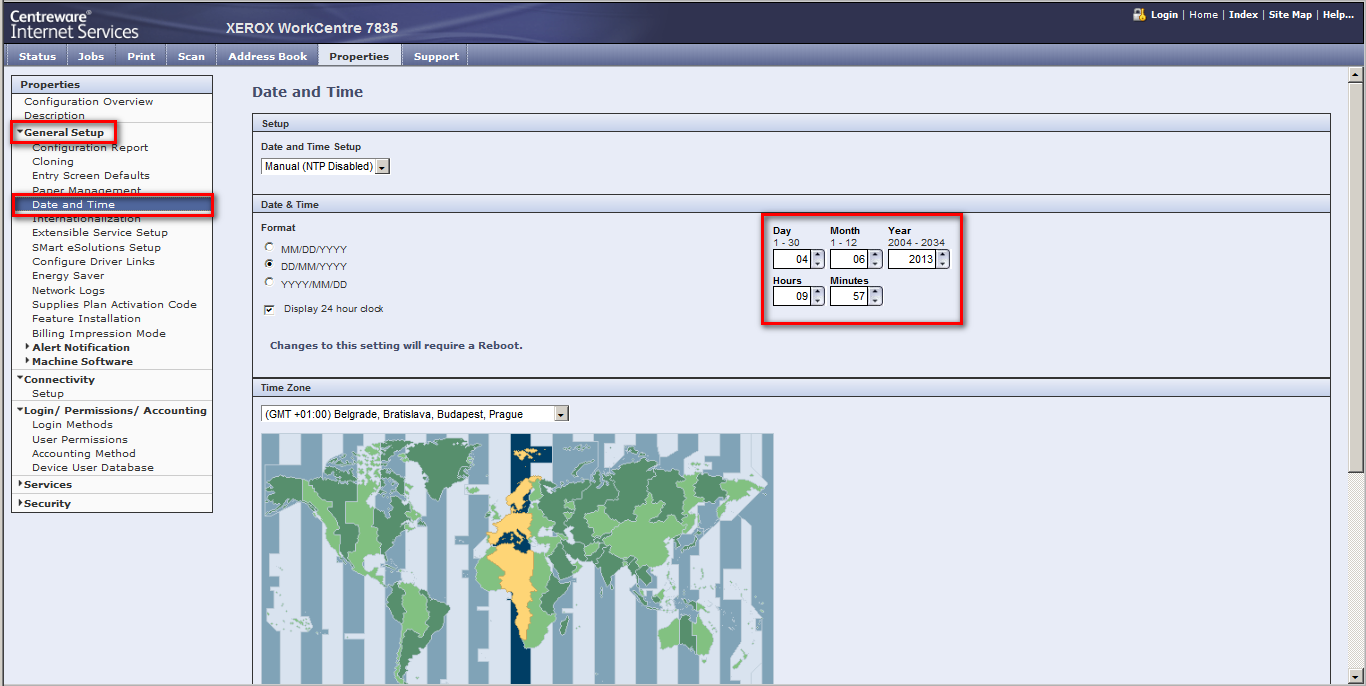The width and height of the screenshot is (1366, 686).
Task: Select the MM/DD/YYYY date format
Action: pos(269,247)
